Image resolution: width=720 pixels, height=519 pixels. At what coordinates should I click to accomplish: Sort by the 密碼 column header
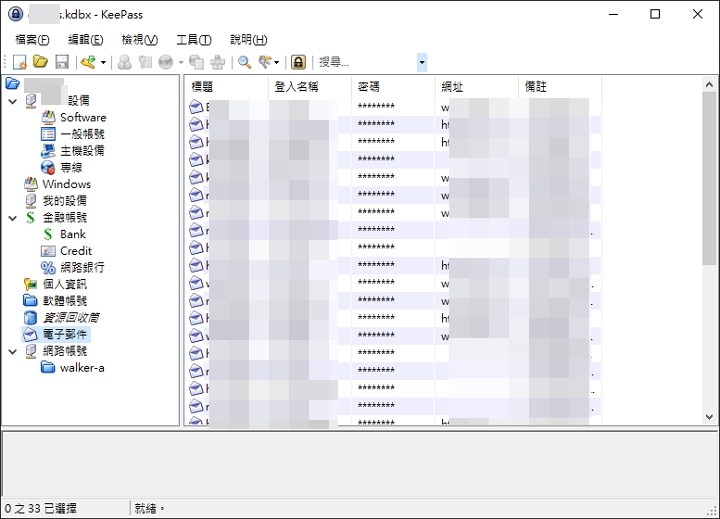tap(394, 86)
